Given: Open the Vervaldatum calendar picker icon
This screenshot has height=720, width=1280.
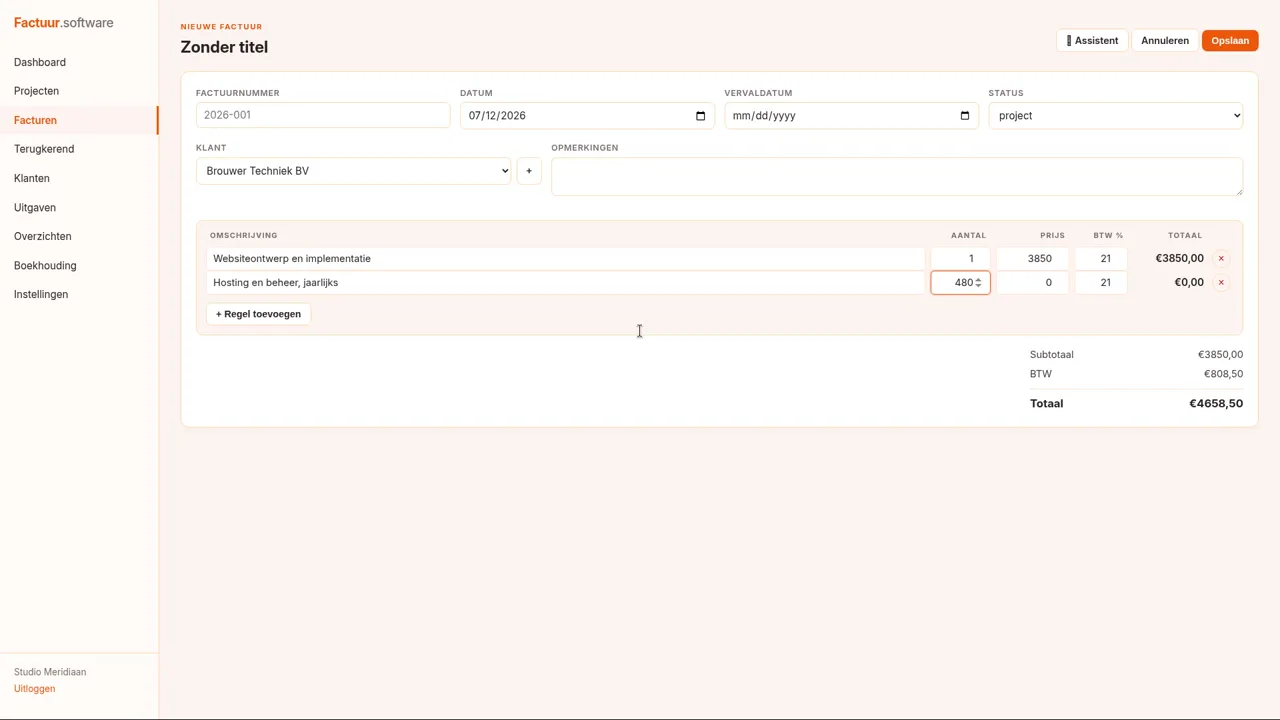Looking at the screenshot, I should (965, 115).
